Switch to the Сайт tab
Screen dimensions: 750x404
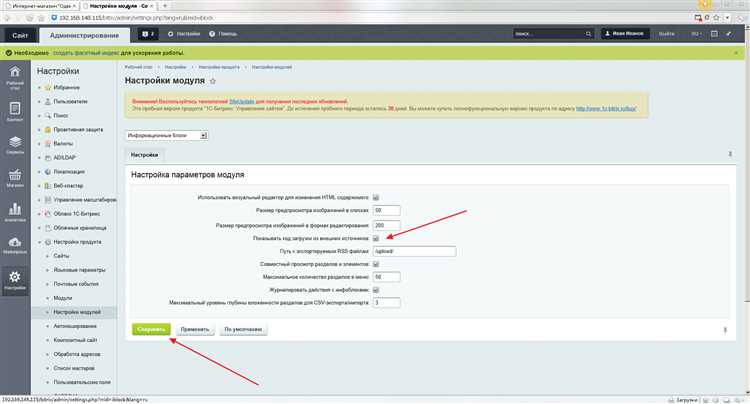(x=20, y=35)
